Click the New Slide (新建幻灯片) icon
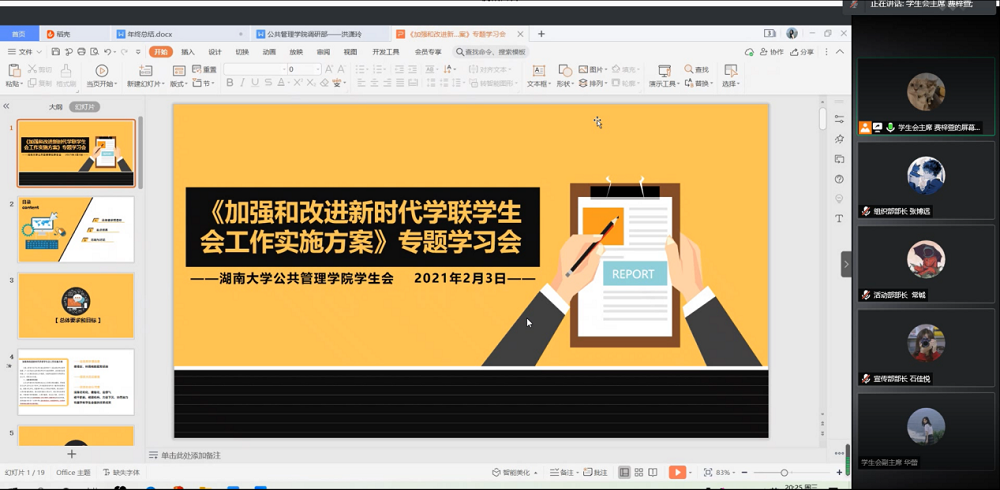 coord(145,71)
